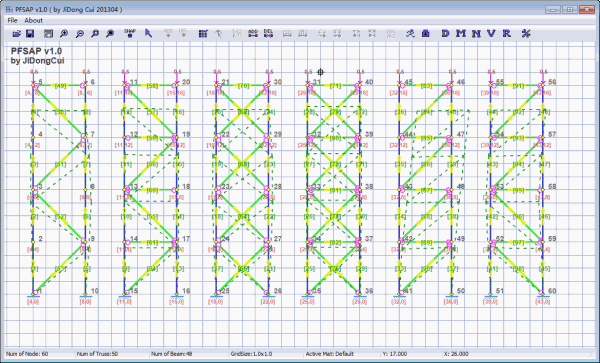Zoom out with the minus magnifier
The image size is (600, 363).
coord(80,34)
